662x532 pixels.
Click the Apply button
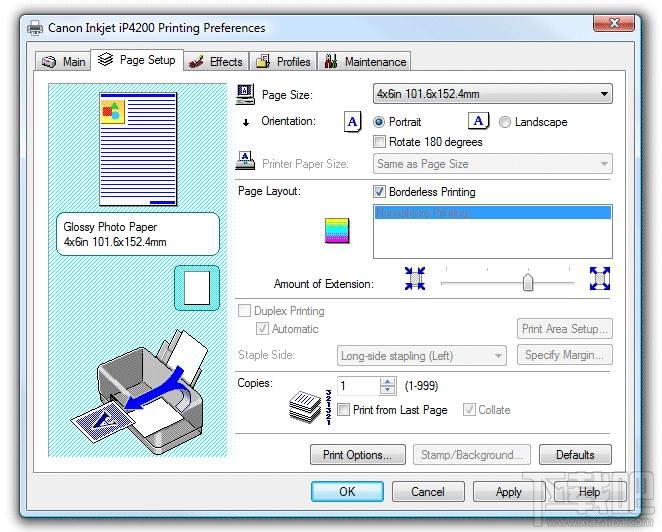point(509,492)
